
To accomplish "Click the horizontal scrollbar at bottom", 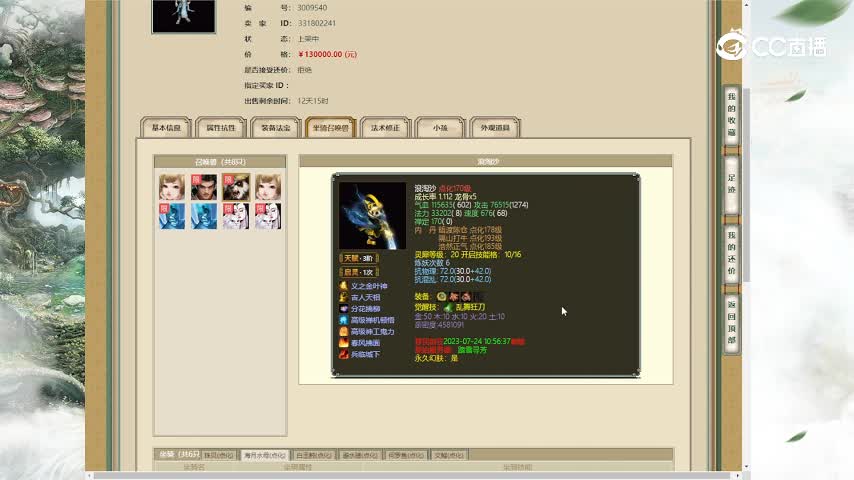I will [412, 476].
